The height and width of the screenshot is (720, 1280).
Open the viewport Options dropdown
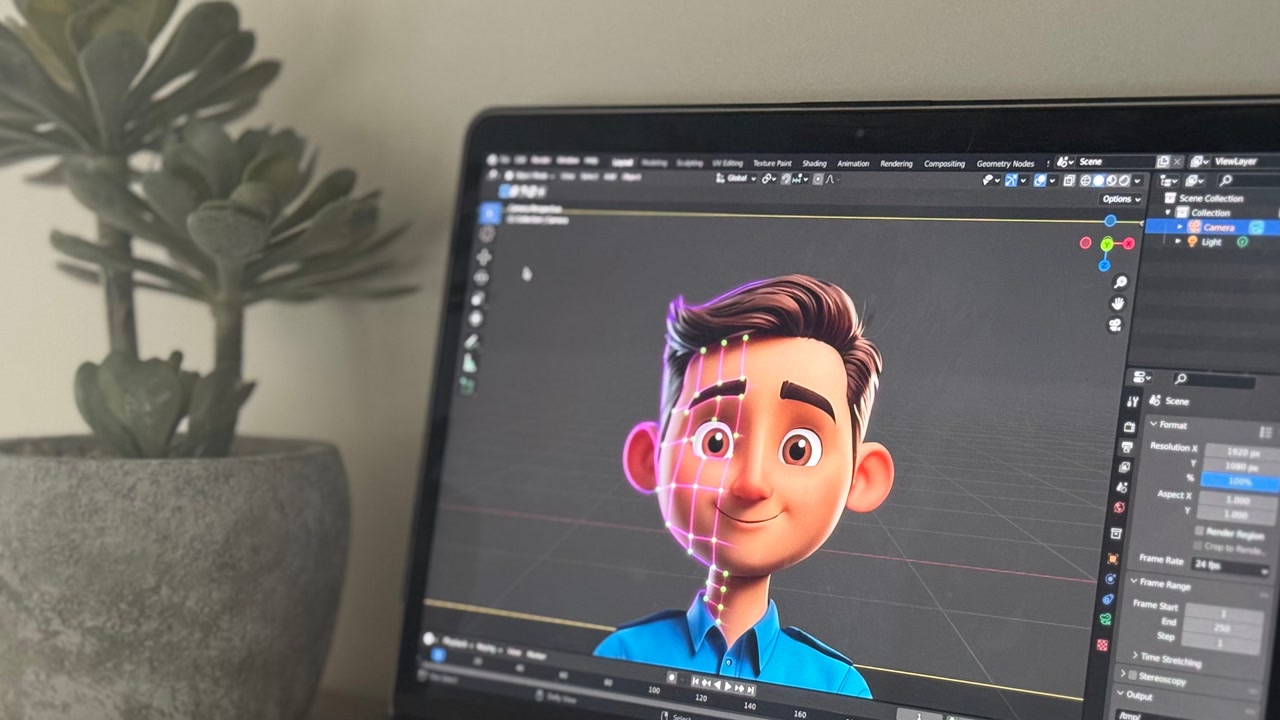click(x=1121, y=199)
